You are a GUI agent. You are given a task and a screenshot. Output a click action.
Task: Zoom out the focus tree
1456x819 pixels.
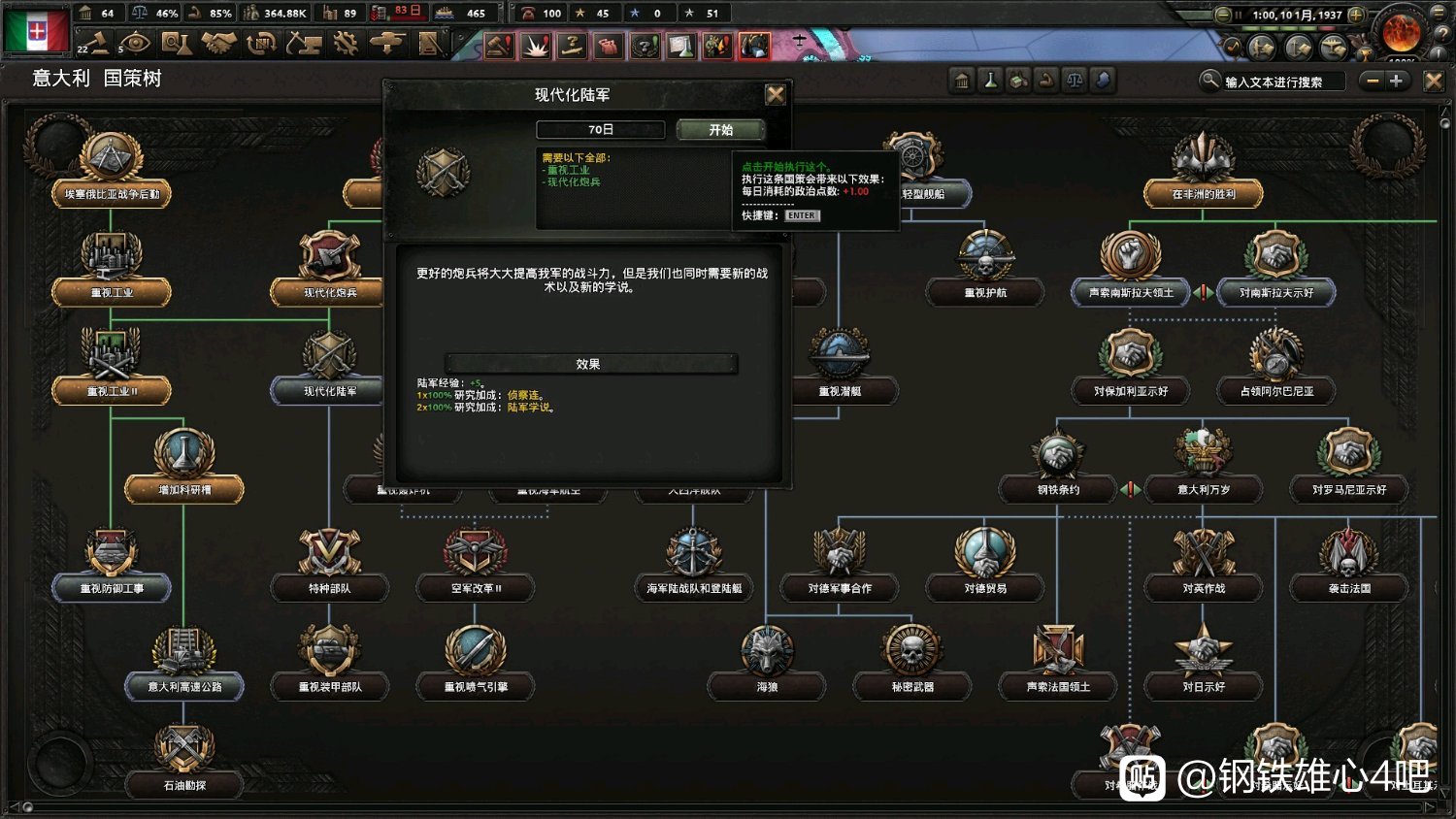point(1373,81)
